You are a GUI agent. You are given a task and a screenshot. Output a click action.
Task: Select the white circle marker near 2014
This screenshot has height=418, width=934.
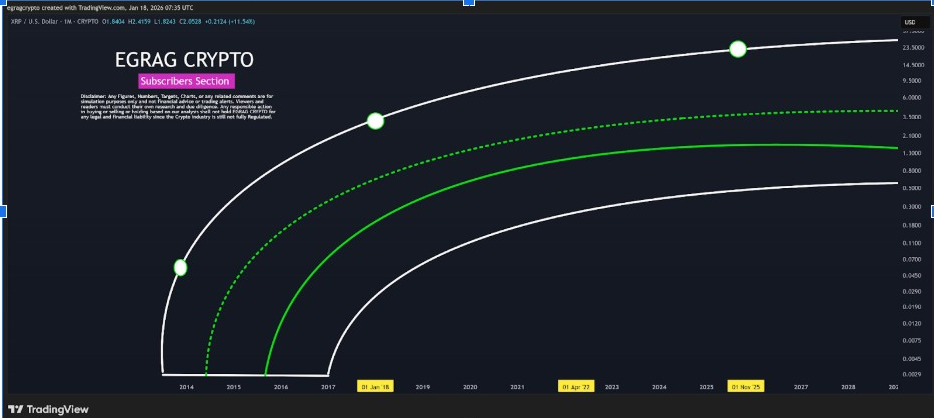point(180,268)
